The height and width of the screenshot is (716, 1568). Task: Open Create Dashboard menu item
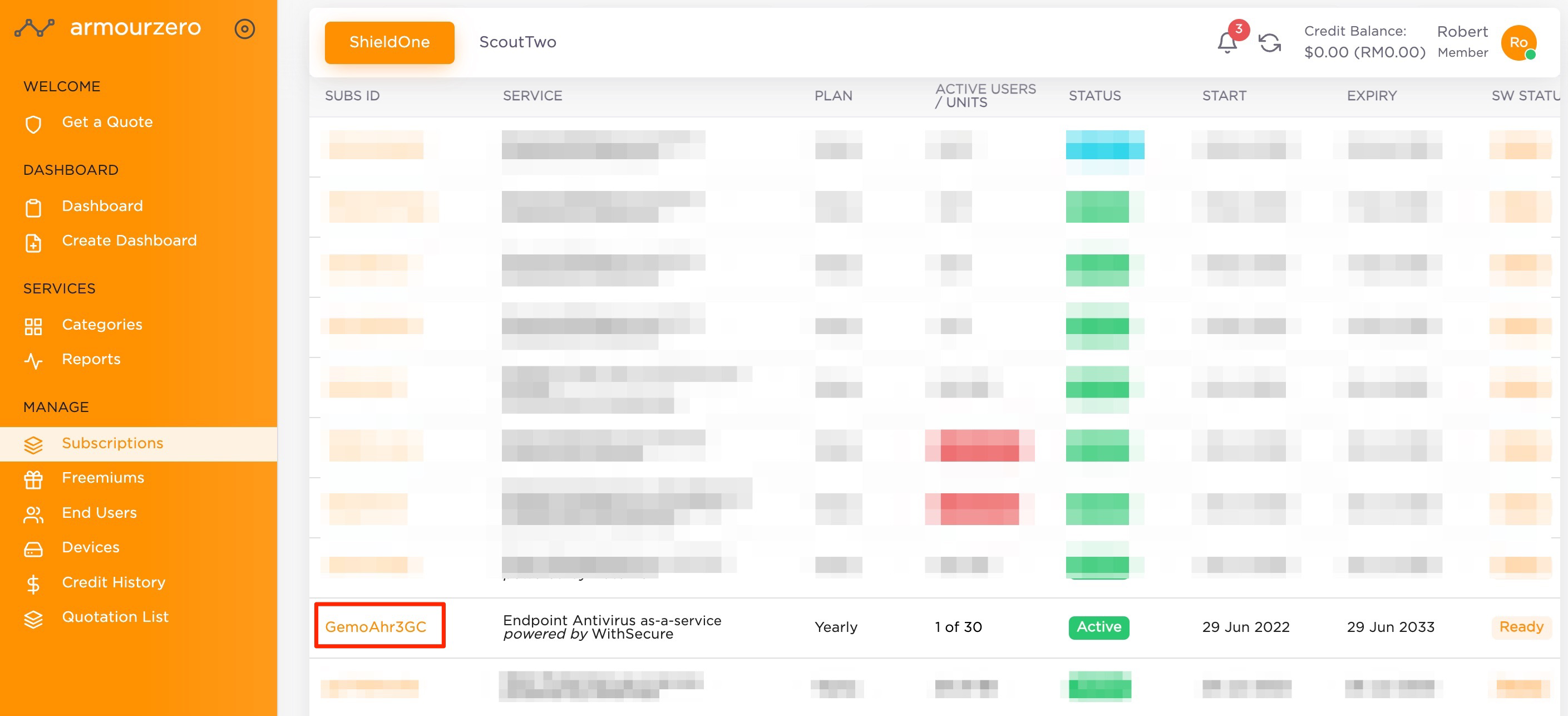(129, 241)
